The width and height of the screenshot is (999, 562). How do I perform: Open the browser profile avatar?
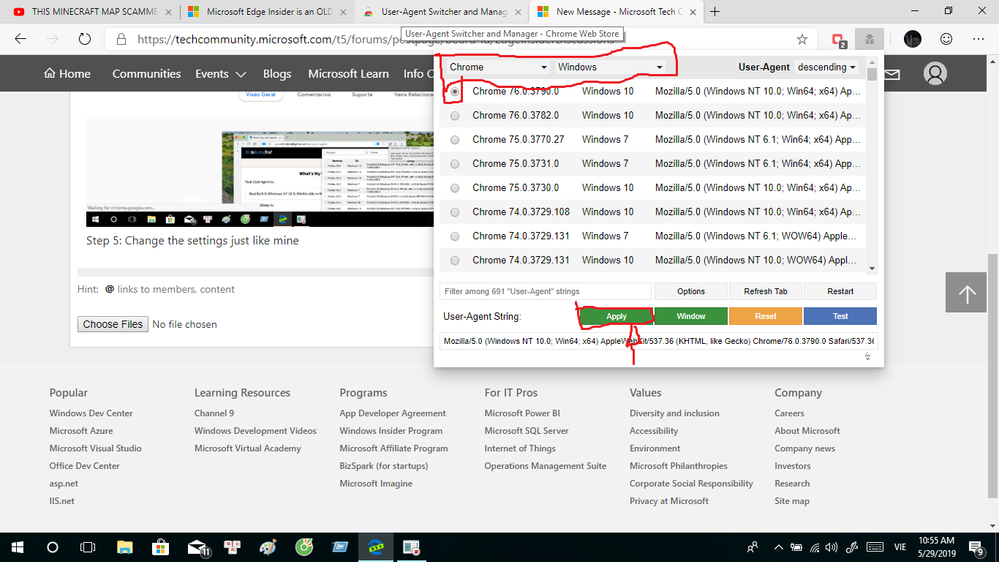912,39
